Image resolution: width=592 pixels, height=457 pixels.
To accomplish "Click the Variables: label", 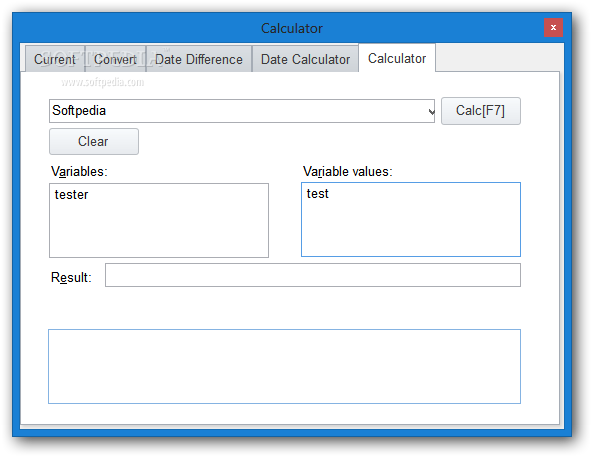I will point(79,171).
